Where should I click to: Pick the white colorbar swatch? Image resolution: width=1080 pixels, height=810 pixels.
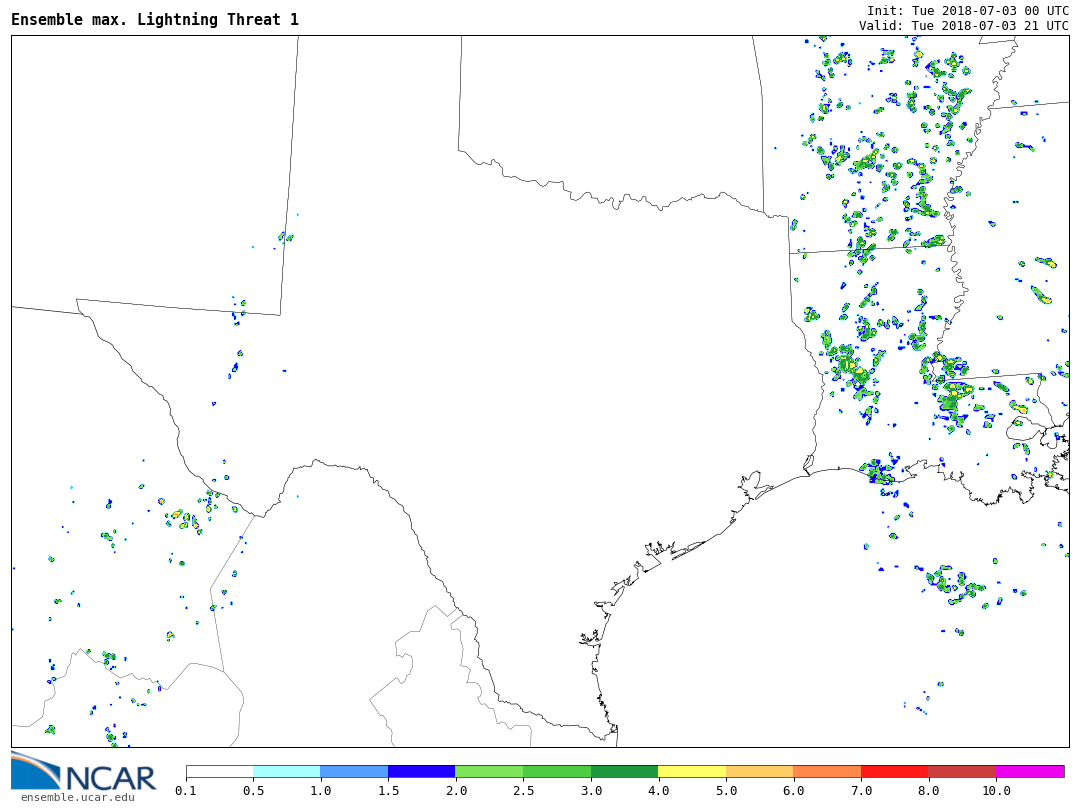click(219, 772)
